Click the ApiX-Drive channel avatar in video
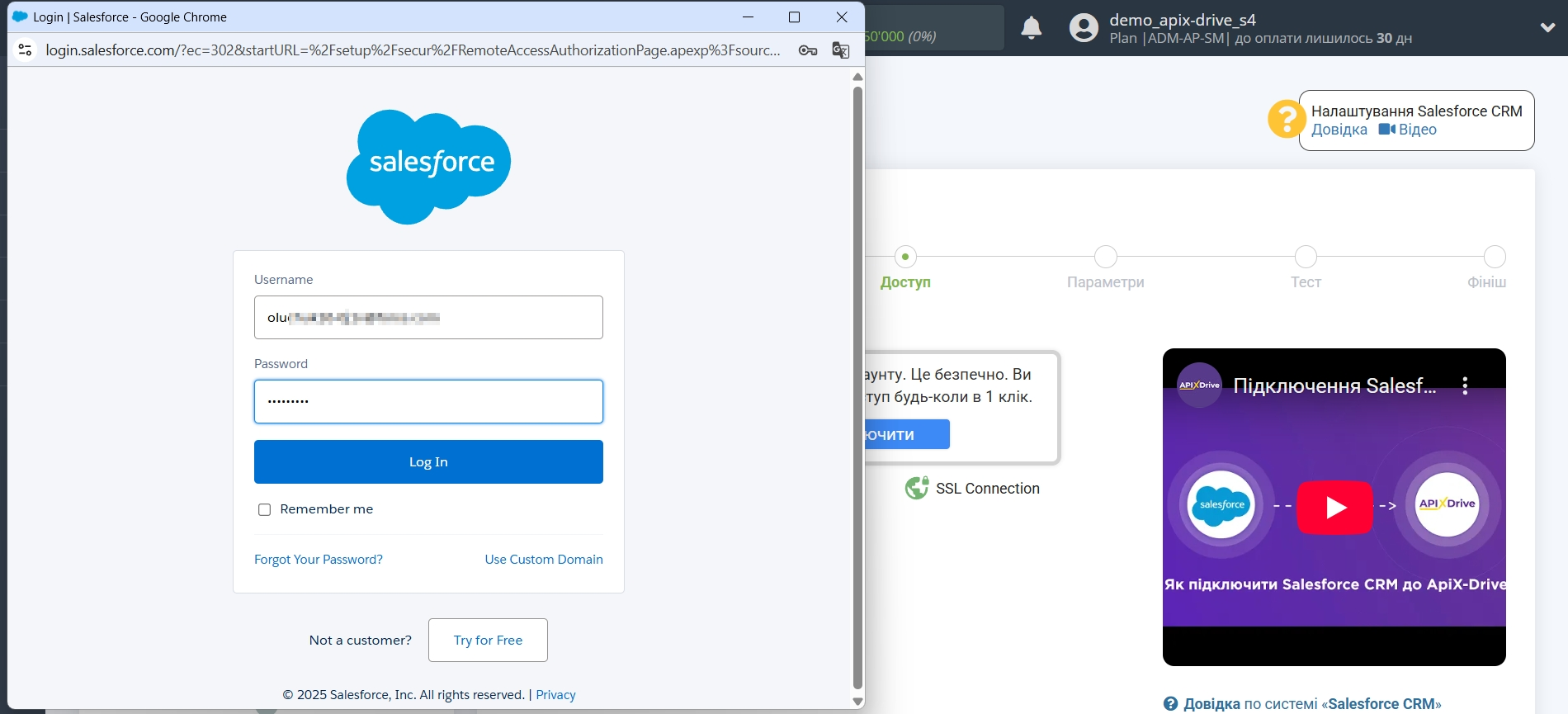1568x714 pixels. pos(1199,385)
